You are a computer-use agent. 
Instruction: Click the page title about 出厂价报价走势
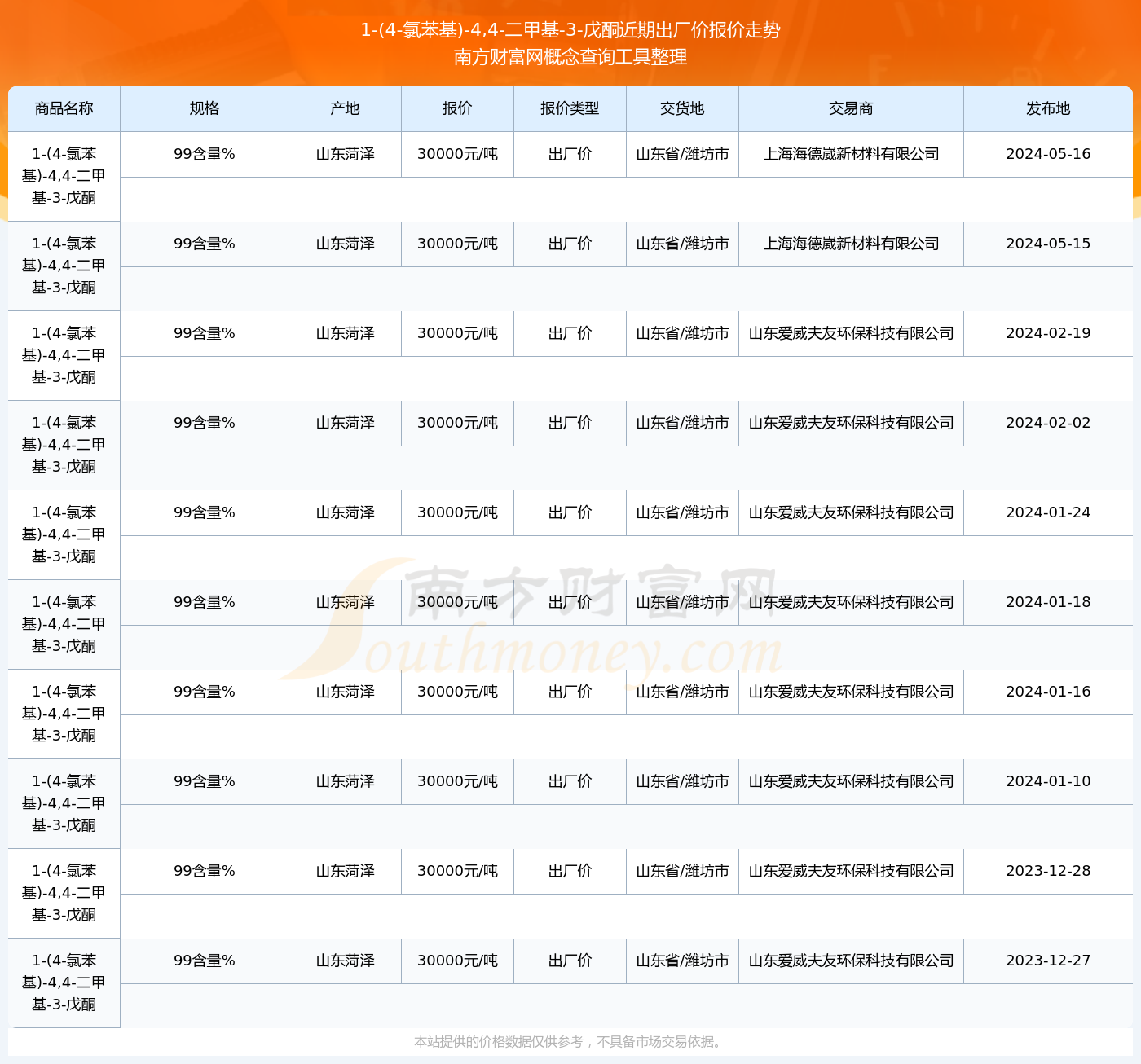tap(570, 30)
